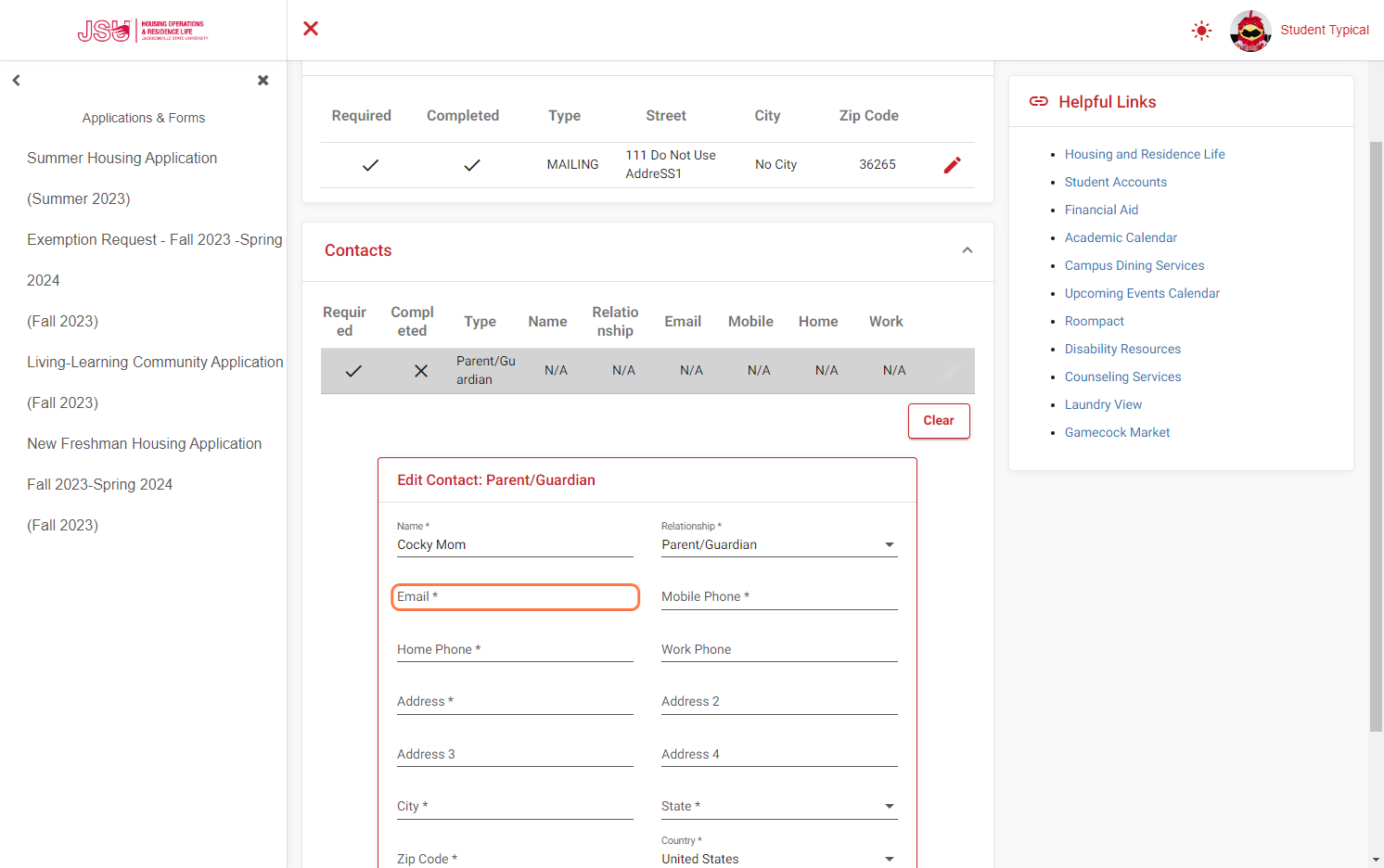1384x868 pixels.
Task: Open Gamecock Market link
Action: [x=1117, y=433]
